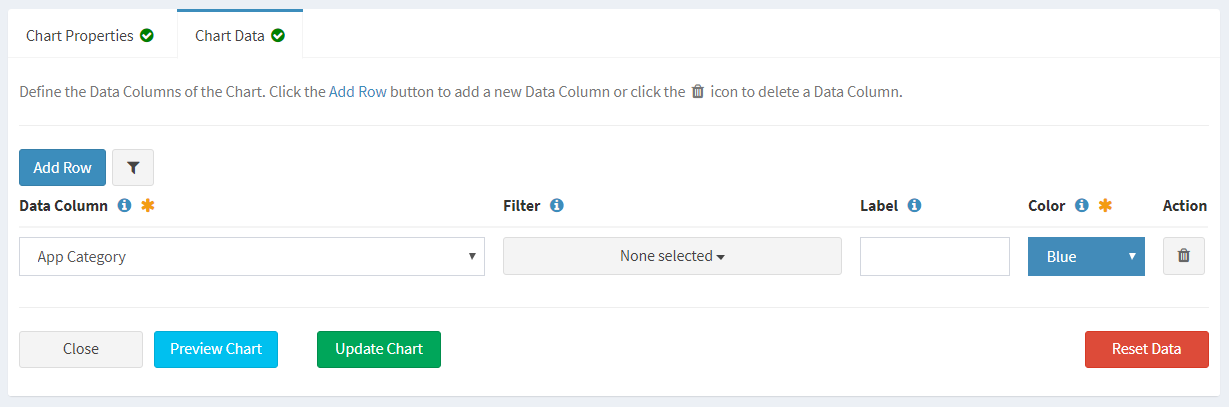The image size is (1229, 407).
Task: Click the Color info icon
Action: click(1081, 205)
